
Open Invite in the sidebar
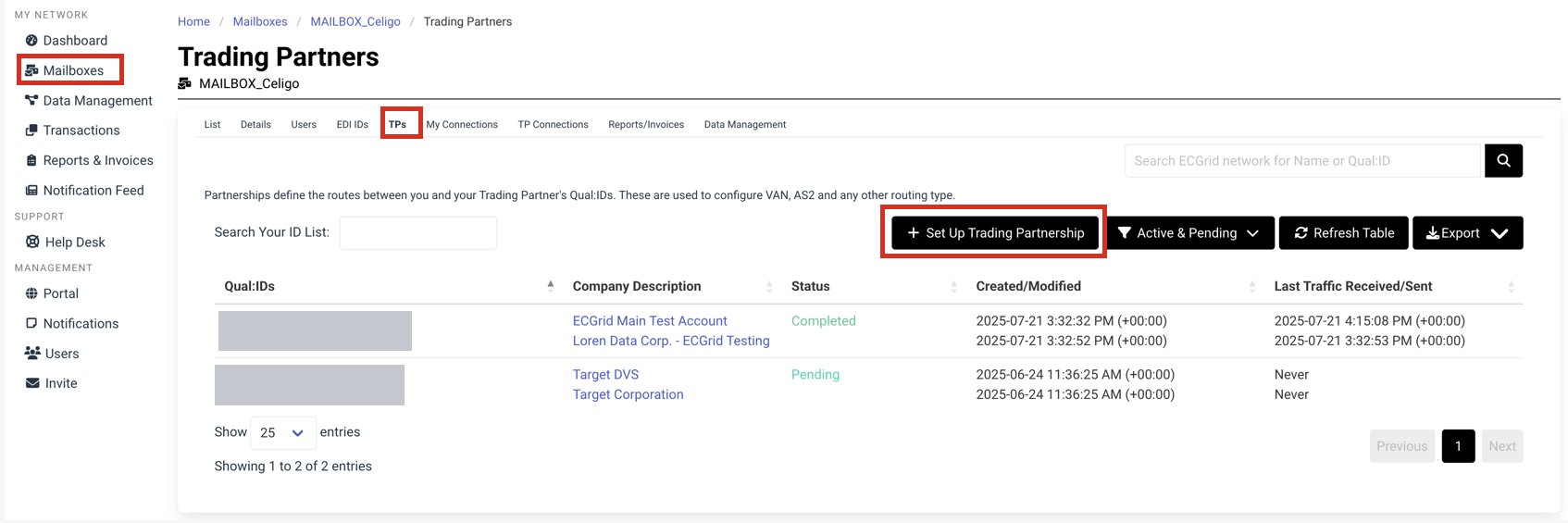pyautogui.click(x=61, y=383)
